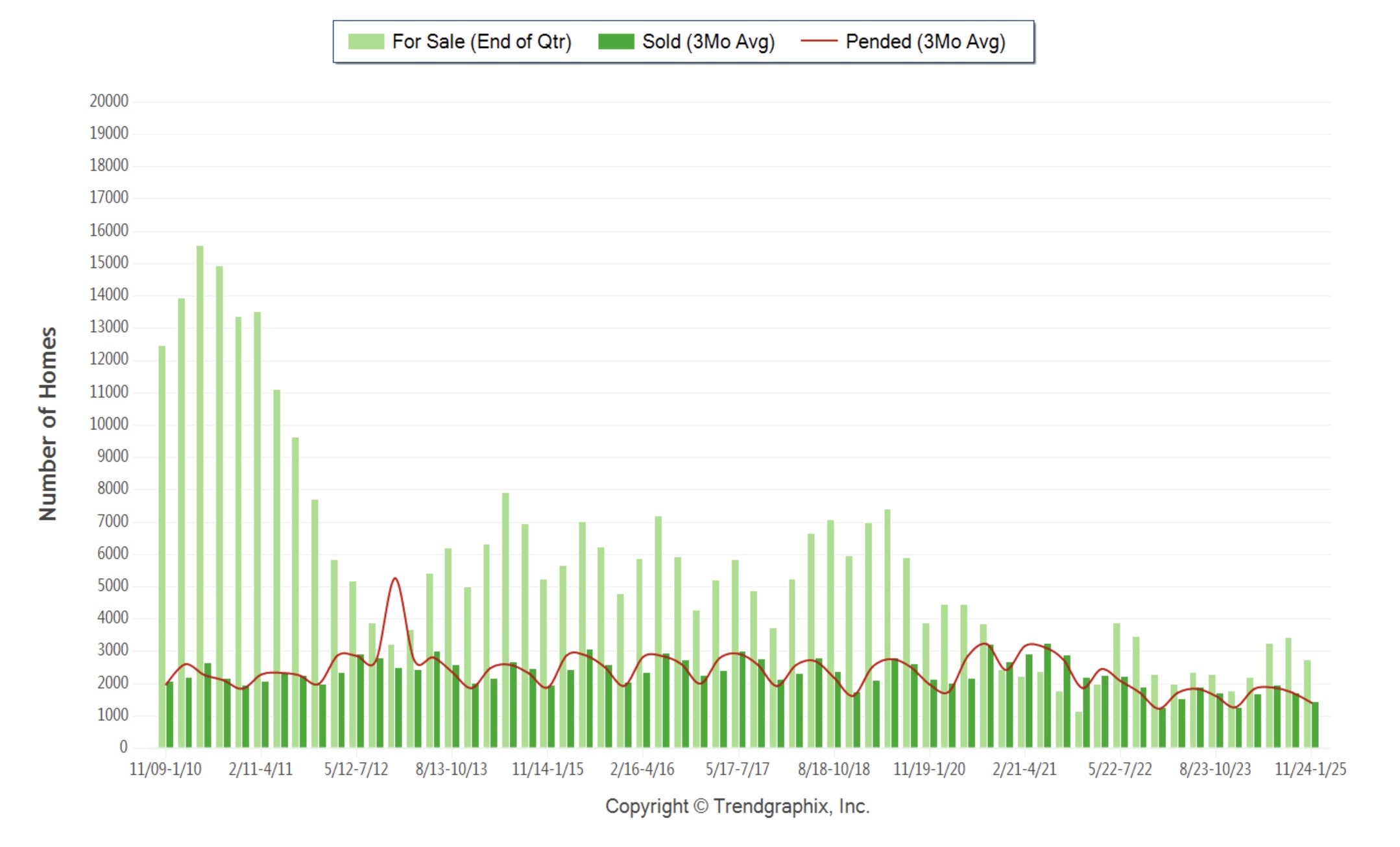Click the 'Number of Homes' axis title
Screen dimensions: 1400x847
48,423
